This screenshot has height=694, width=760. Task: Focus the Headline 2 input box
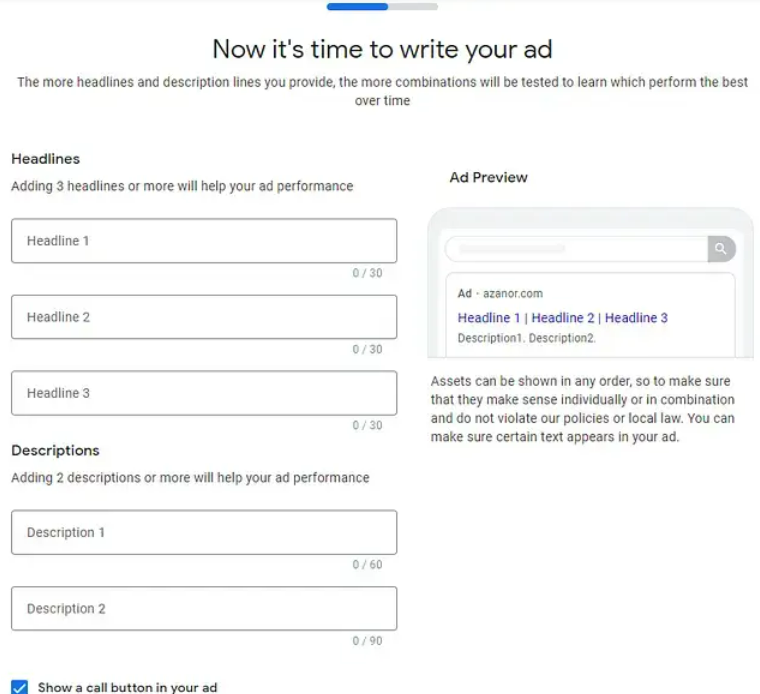pyautogui.click(x=204, y=317)
